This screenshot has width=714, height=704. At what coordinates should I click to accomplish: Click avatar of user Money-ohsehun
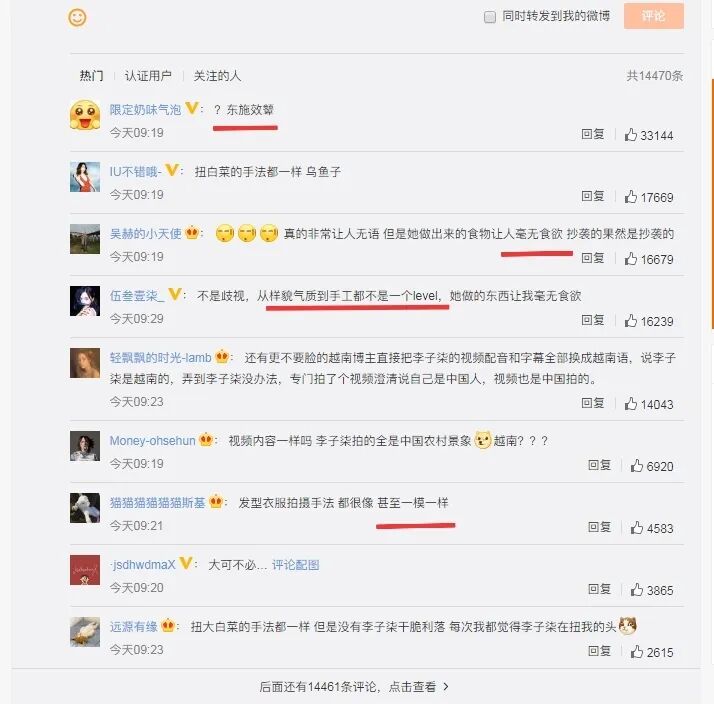tap(85, 446)
